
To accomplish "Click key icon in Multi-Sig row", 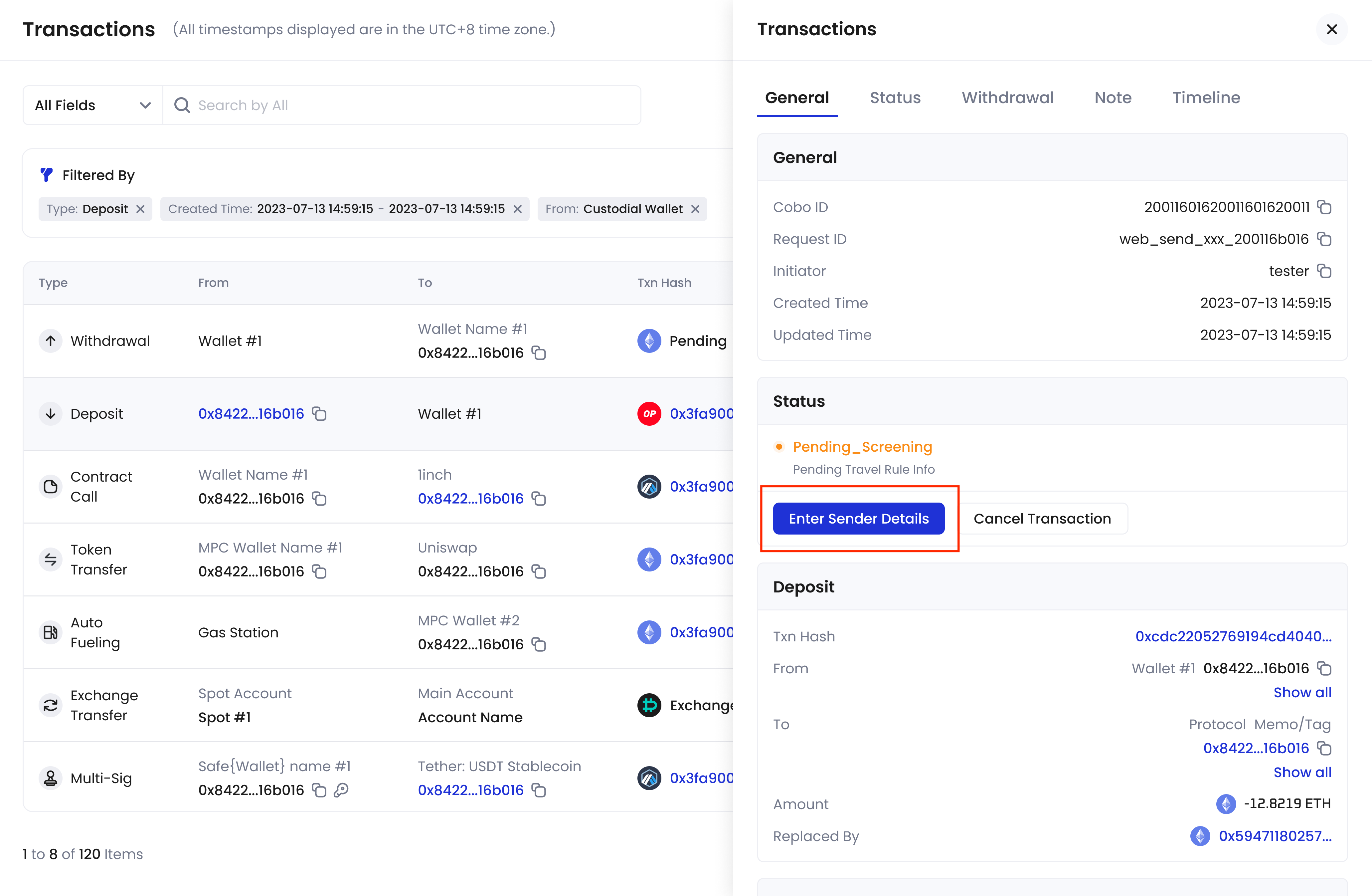I will (341, 790).
